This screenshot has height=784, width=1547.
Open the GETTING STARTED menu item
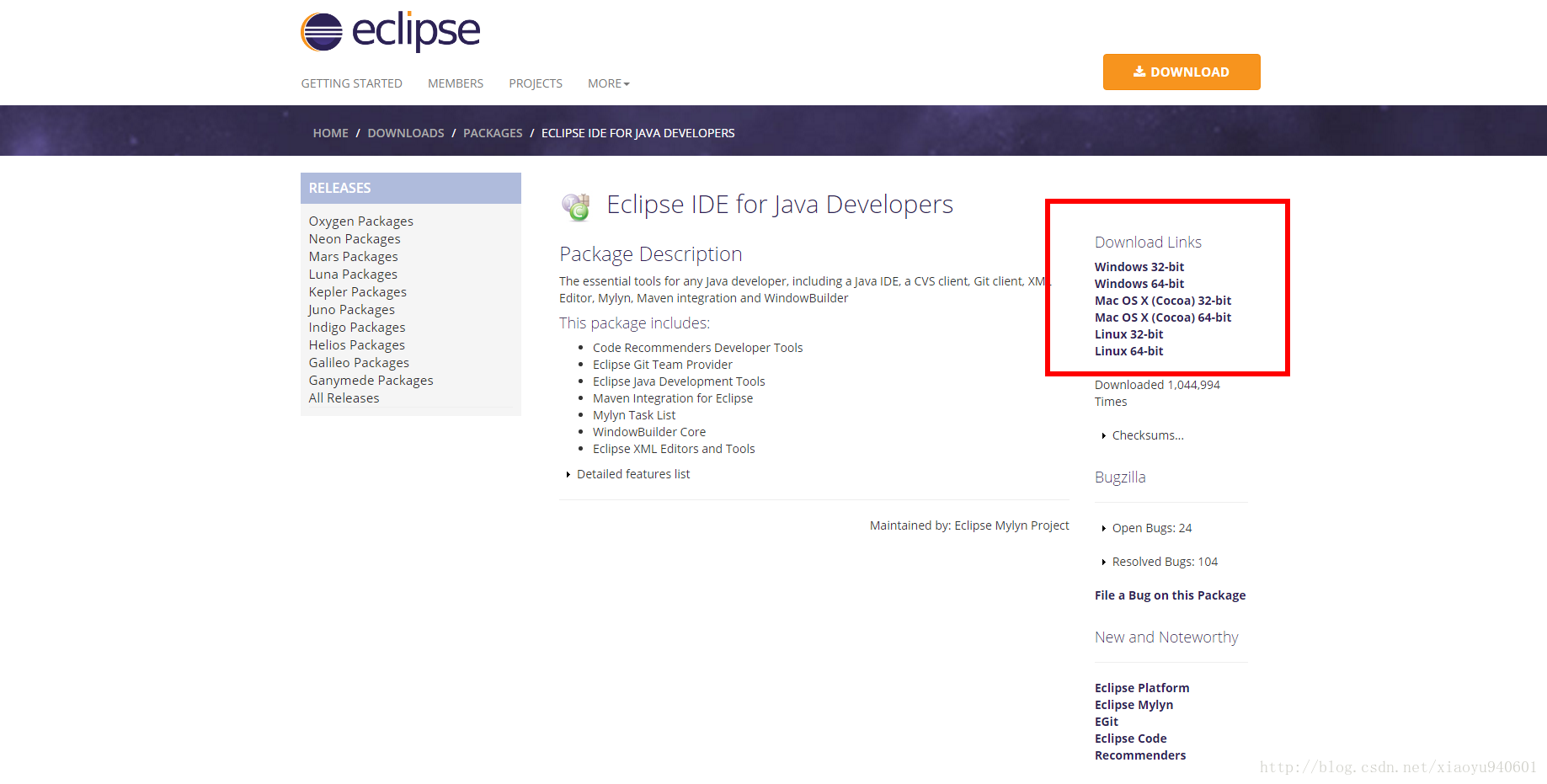click(351, 83)
